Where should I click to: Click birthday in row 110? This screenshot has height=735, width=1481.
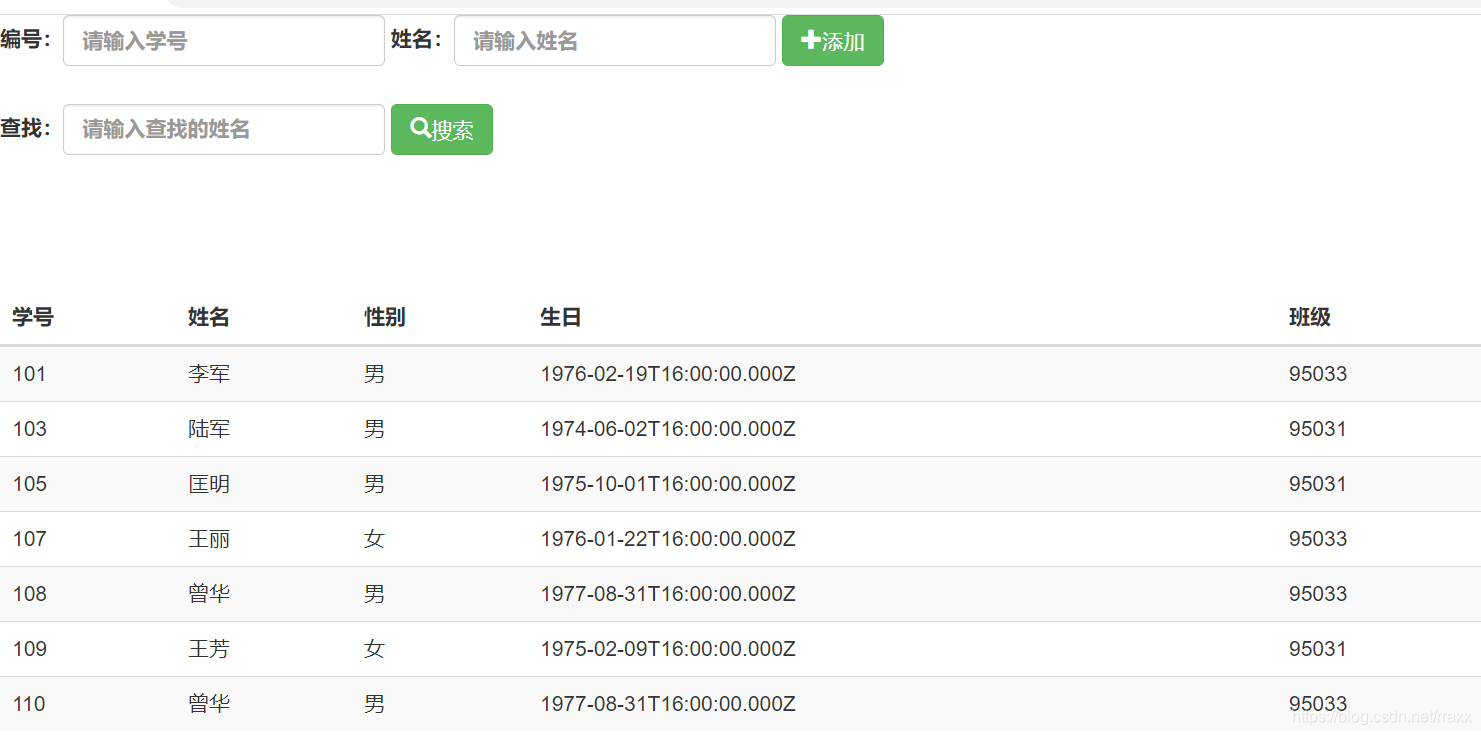click(x=668, y=704)
